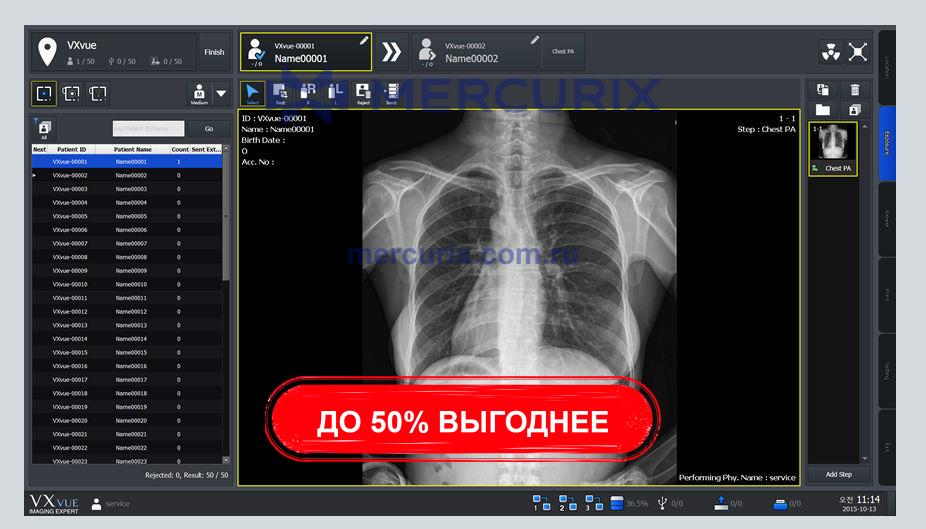Image resolution: width=926 pixels, height=529 pixels.
Task: Click Name00010 in the patient list
Action: pos(131,285)
